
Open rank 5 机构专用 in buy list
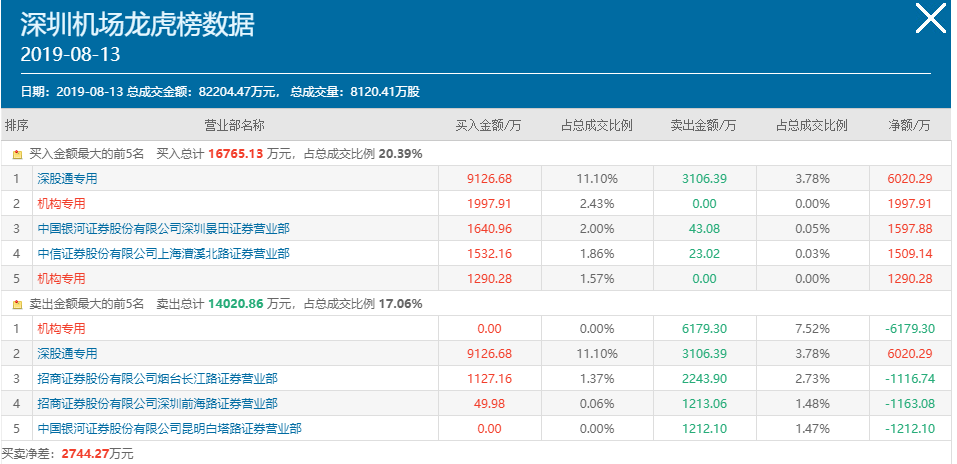tap(61, 279)
